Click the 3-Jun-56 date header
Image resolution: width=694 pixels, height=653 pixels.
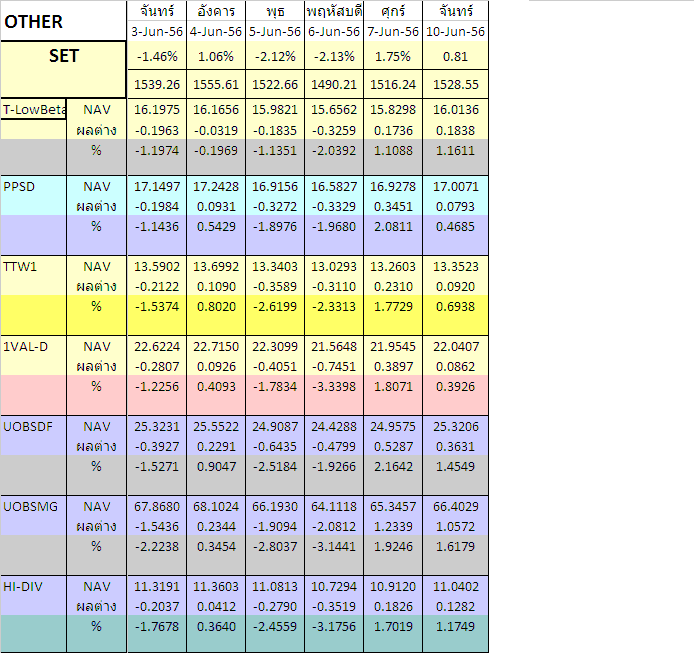[157, 32]
